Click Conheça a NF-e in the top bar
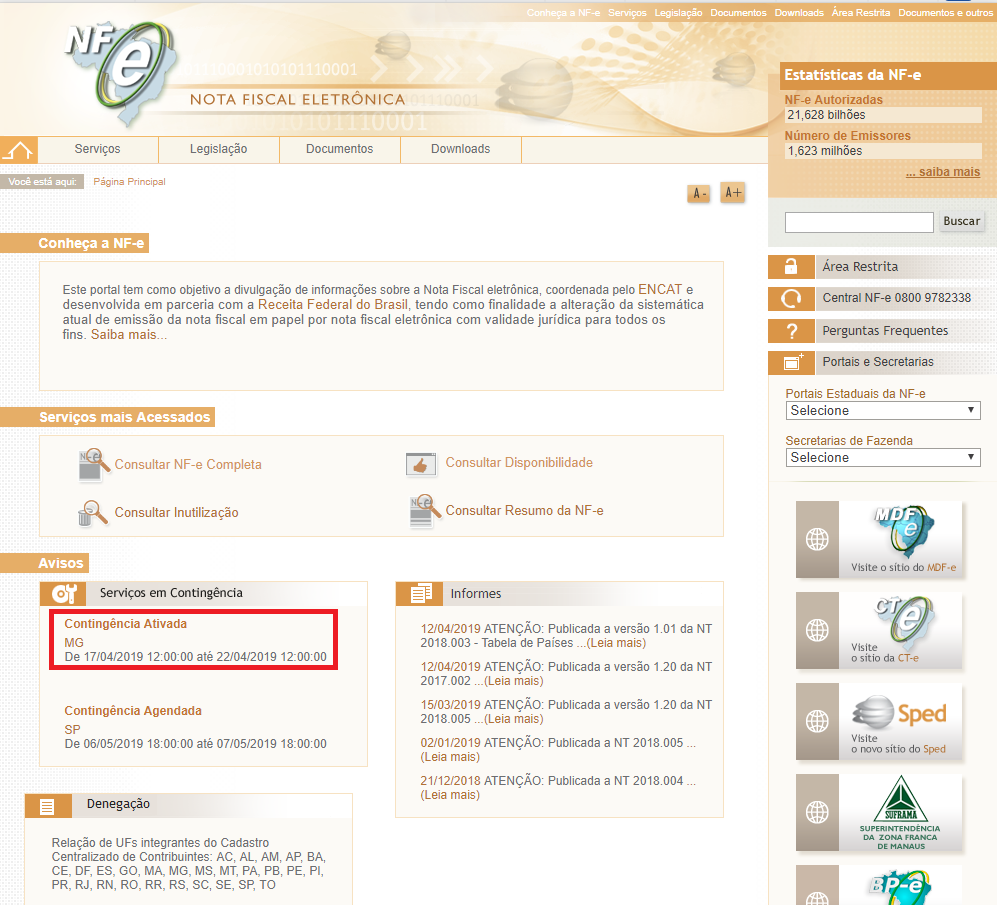 tap(563, 13)
